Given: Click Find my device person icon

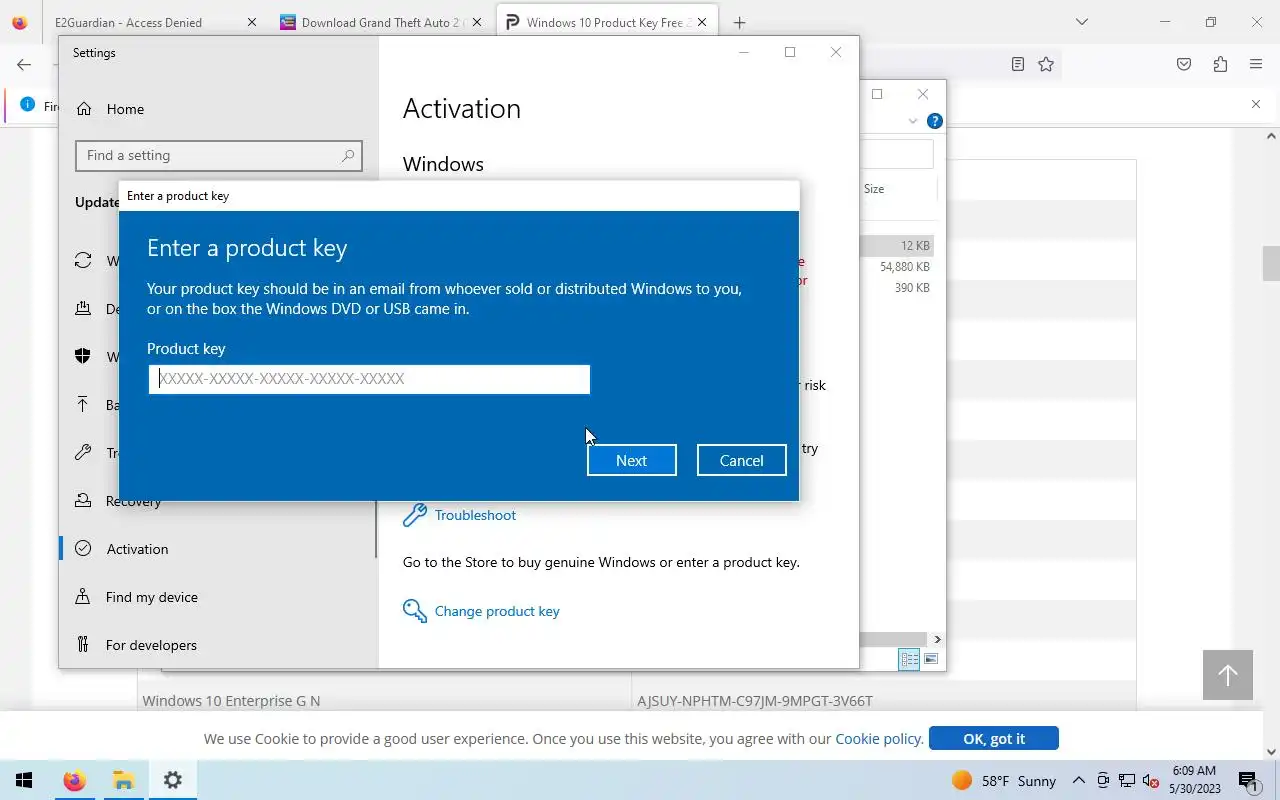Looking at the screenshot, I should pos(84,597).
